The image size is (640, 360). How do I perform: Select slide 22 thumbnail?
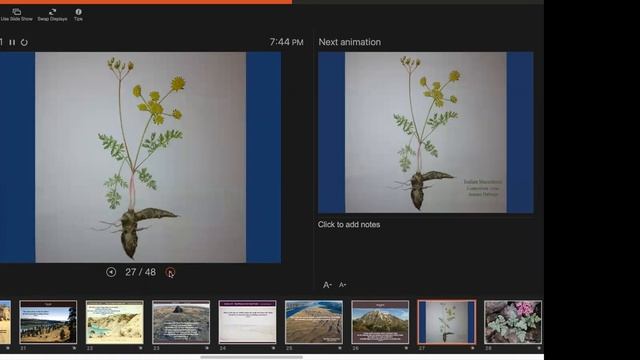(x=115, y=322)
